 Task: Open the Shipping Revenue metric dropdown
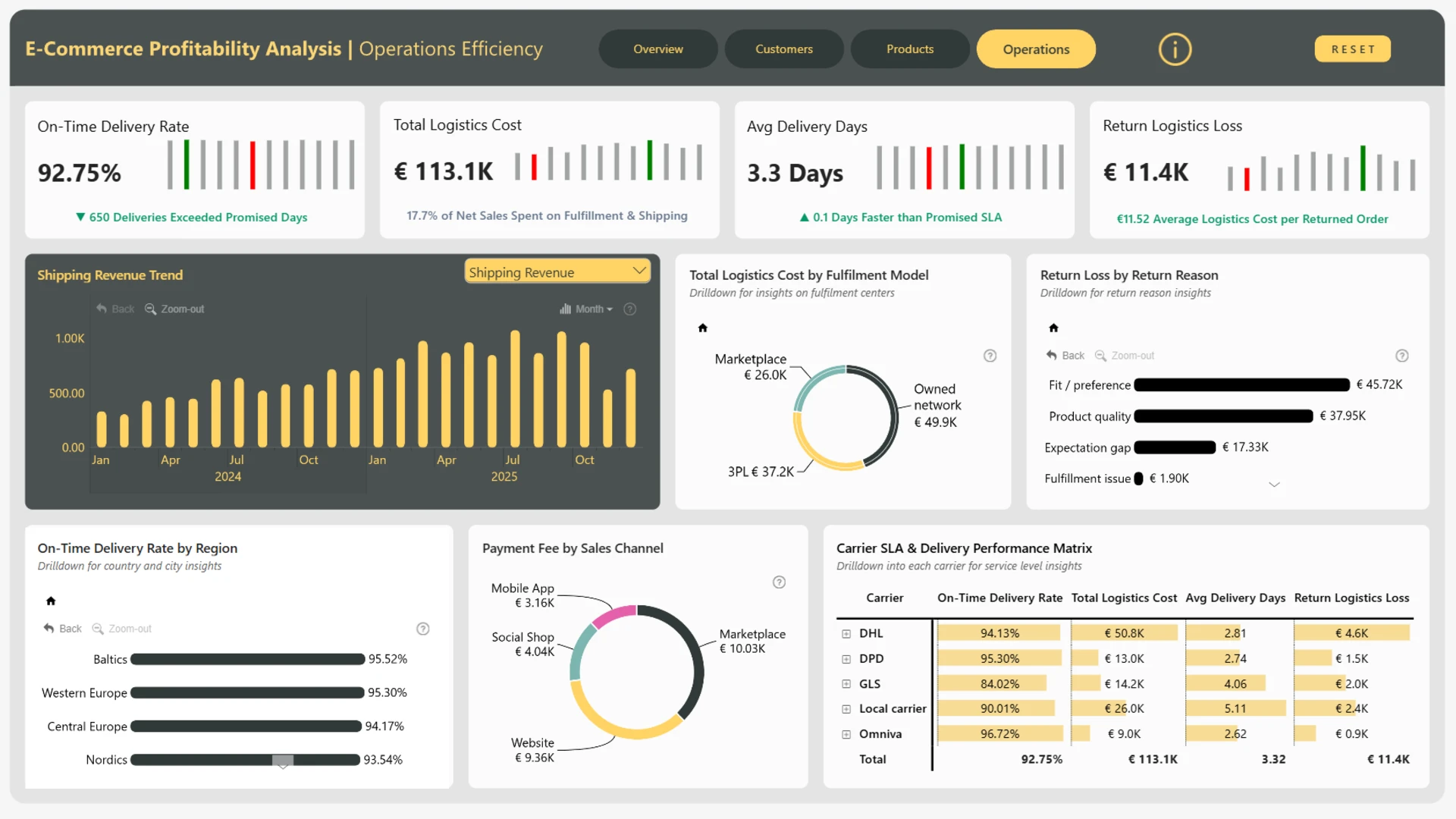click(x=557, y=271)
